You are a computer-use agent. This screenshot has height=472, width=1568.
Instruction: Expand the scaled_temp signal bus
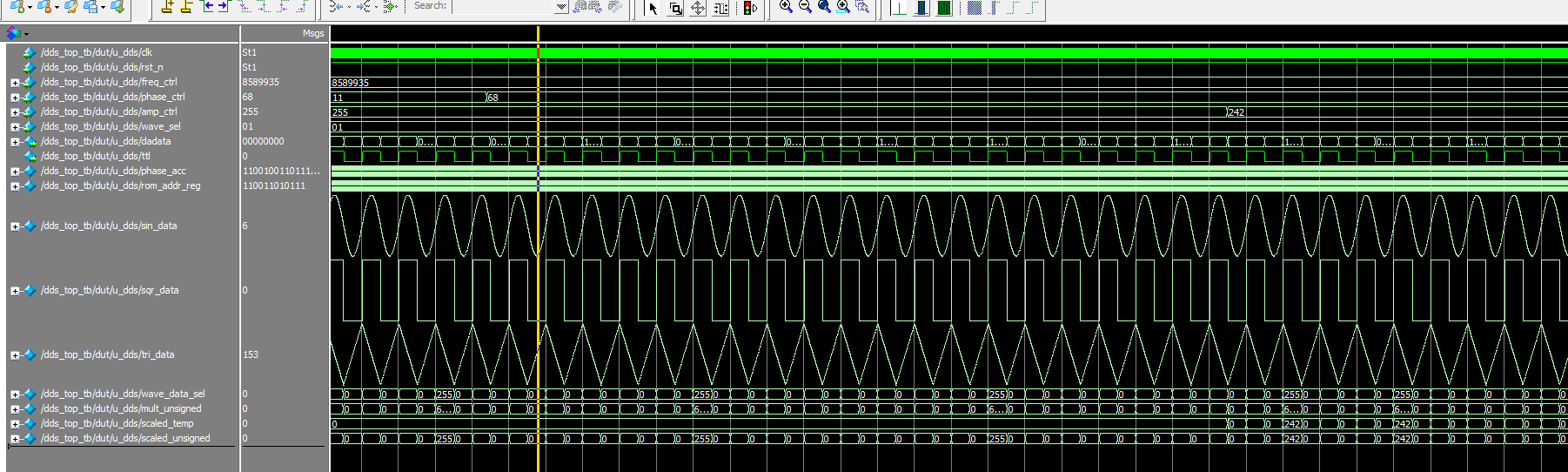15,424
